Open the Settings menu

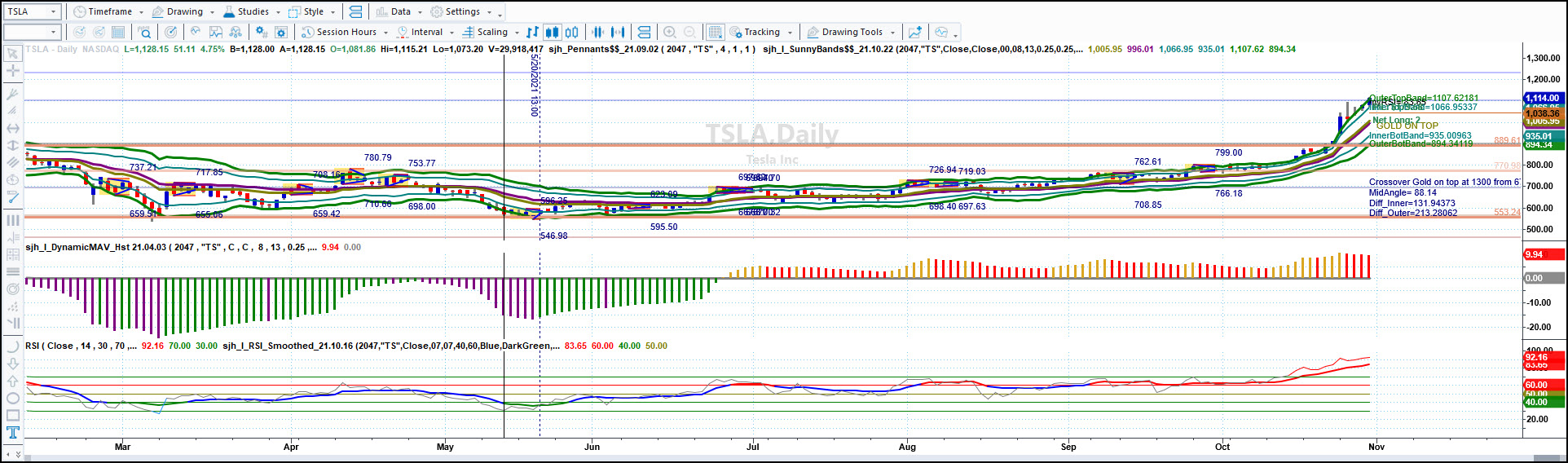coord(461,11)
